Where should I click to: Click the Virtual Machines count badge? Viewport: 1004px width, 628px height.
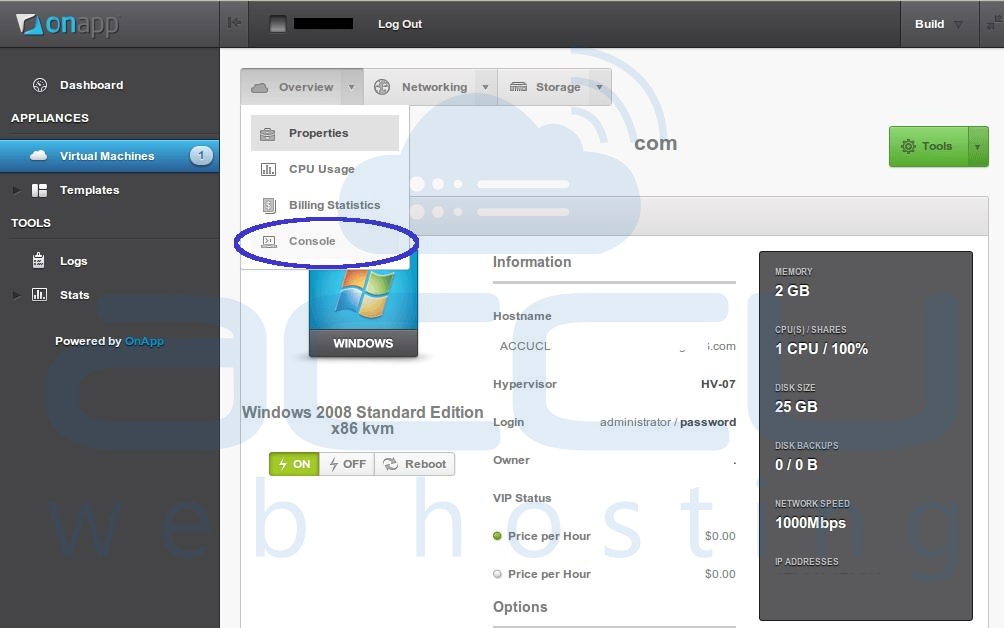pyautogui.click(x=201, y=156)
